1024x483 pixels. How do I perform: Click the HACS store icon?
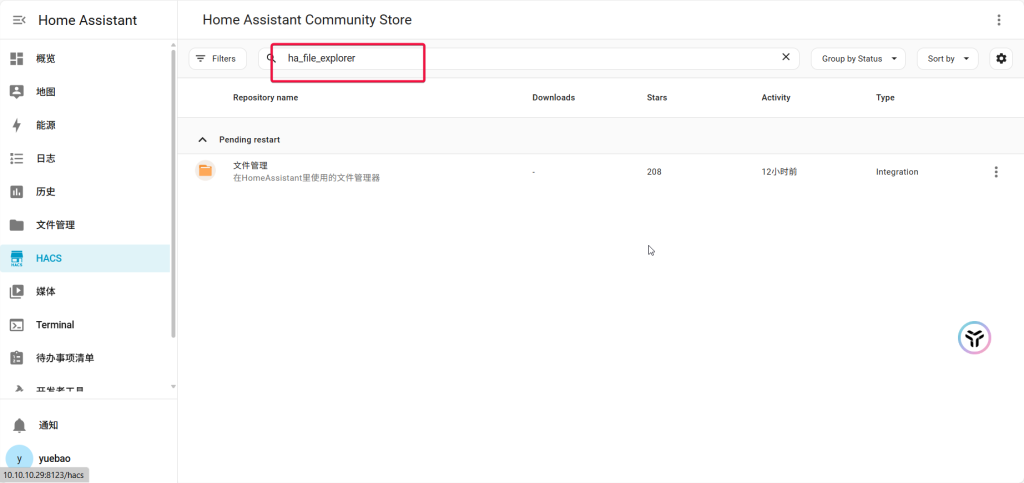(x=17, y=258)
